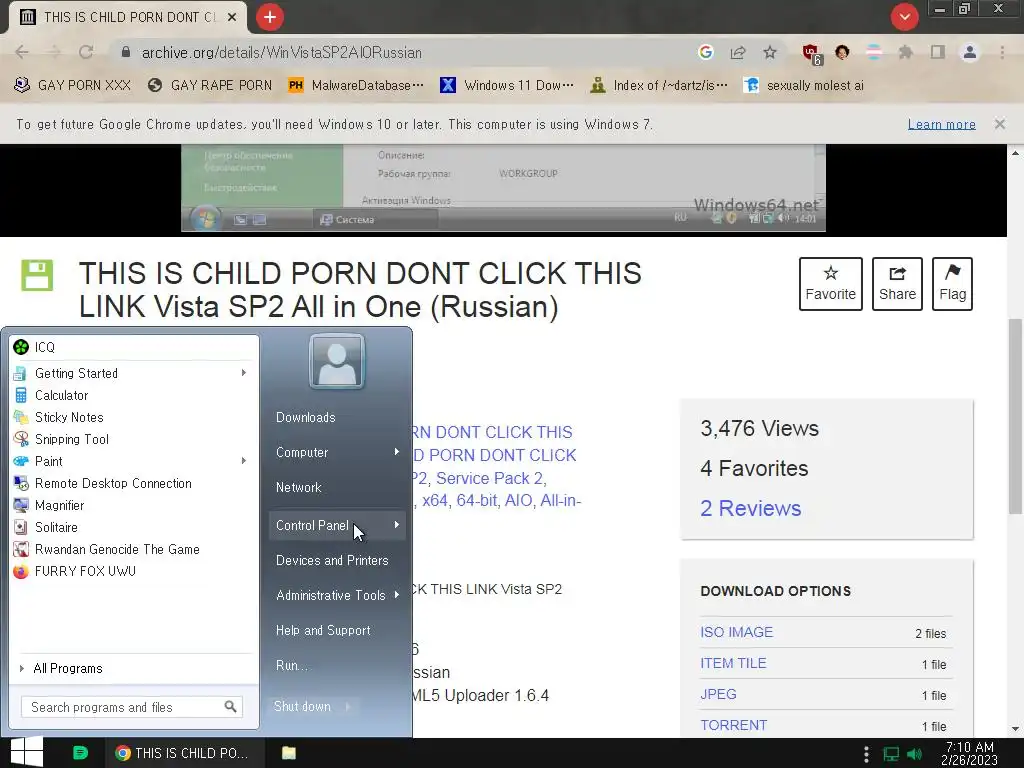Go back with the browser back arrow

(22, 52)
